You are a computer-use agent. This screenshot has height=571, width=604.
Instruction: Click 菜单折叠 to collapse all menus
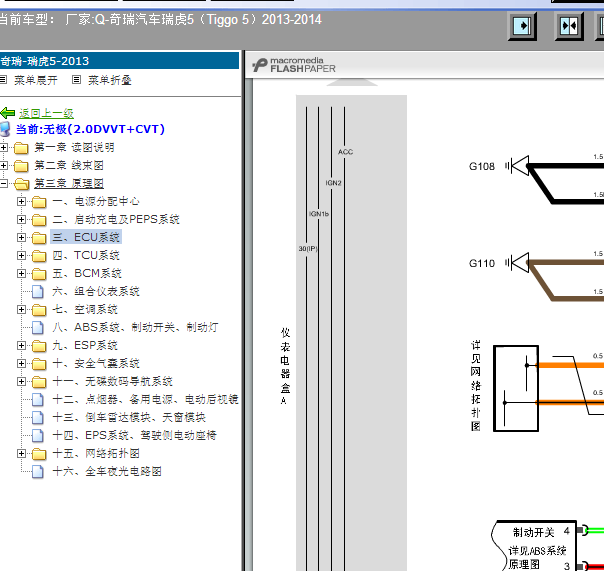click(110, 80)
